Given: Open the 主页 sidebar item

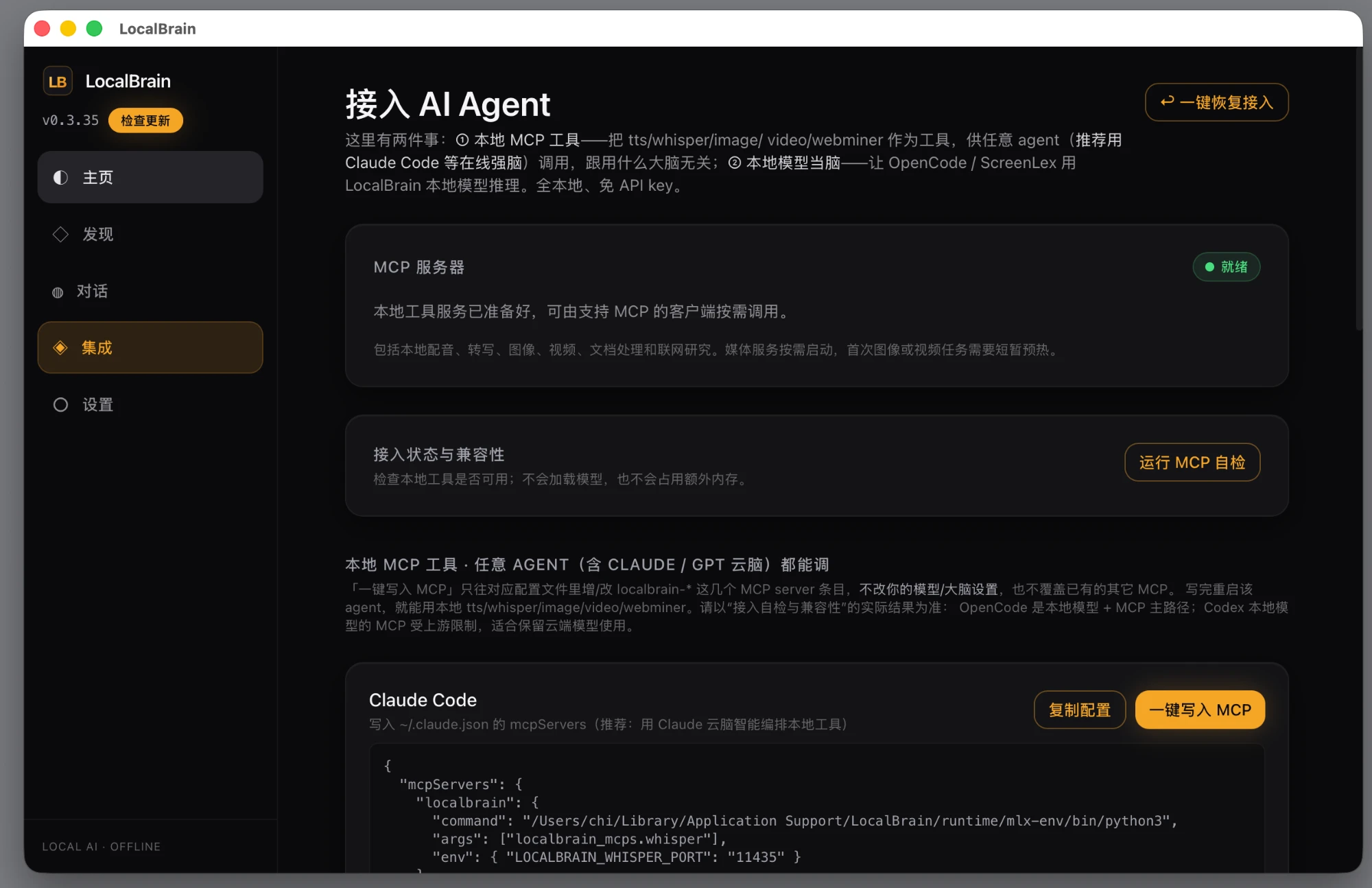Looking at the screenshot, I should click(x=150, y=177).
